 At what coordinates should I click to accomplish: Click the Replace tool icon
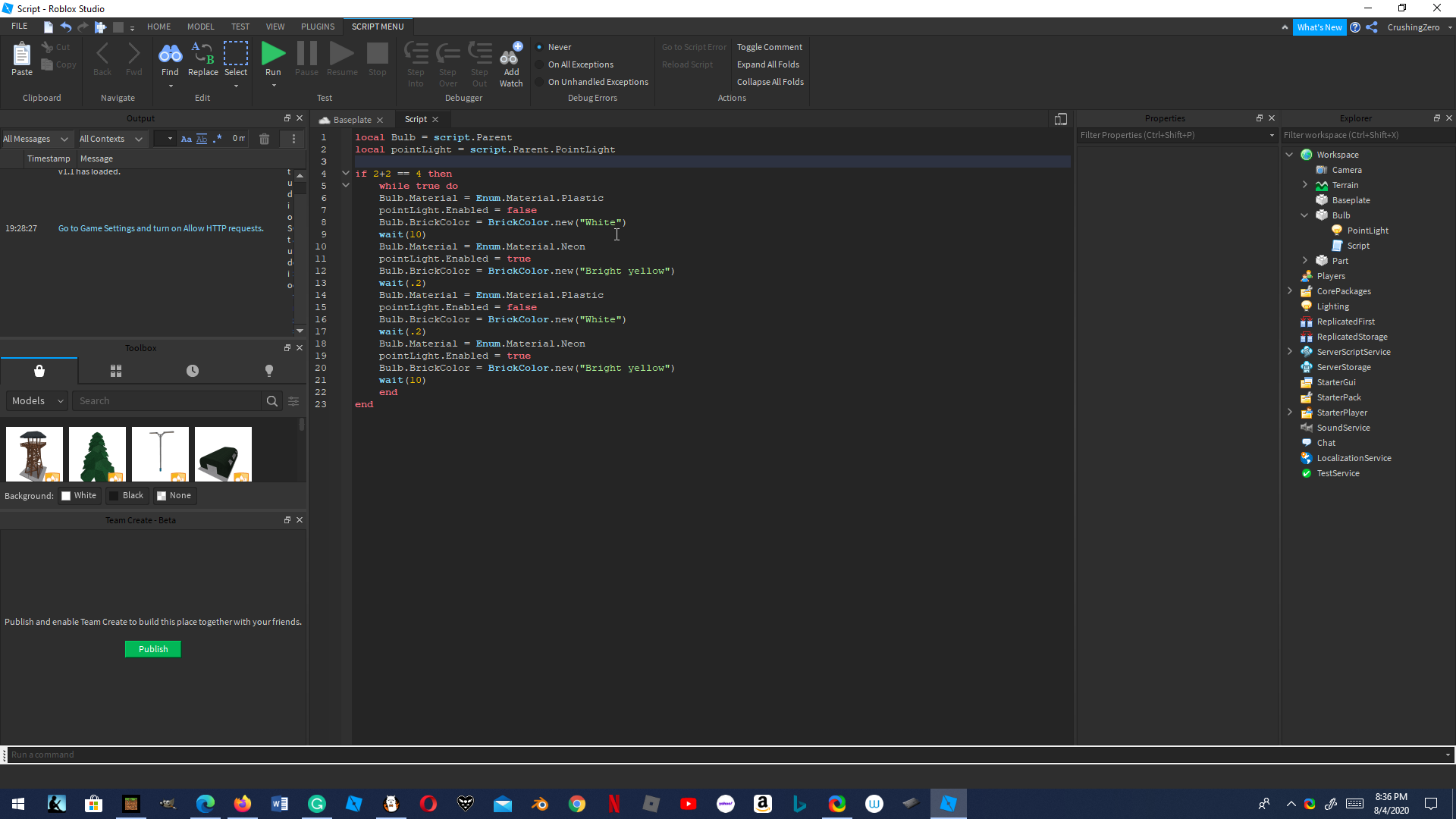[x=202, y=54]
